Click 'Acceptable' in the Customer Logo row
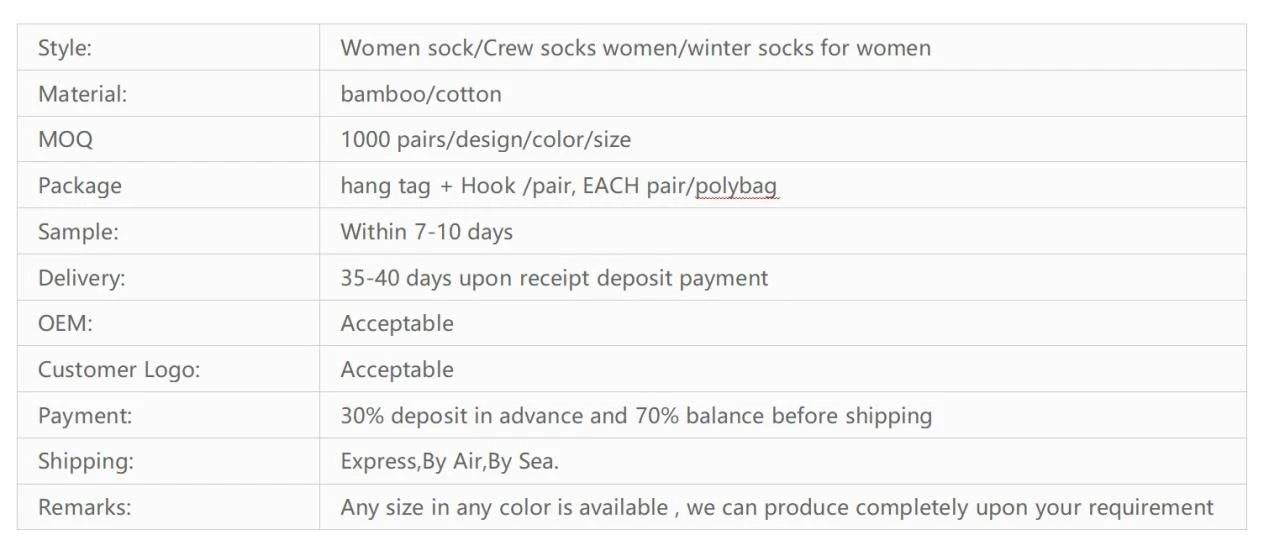Screen dimensions: 1269x540 [x=397, y=370]
